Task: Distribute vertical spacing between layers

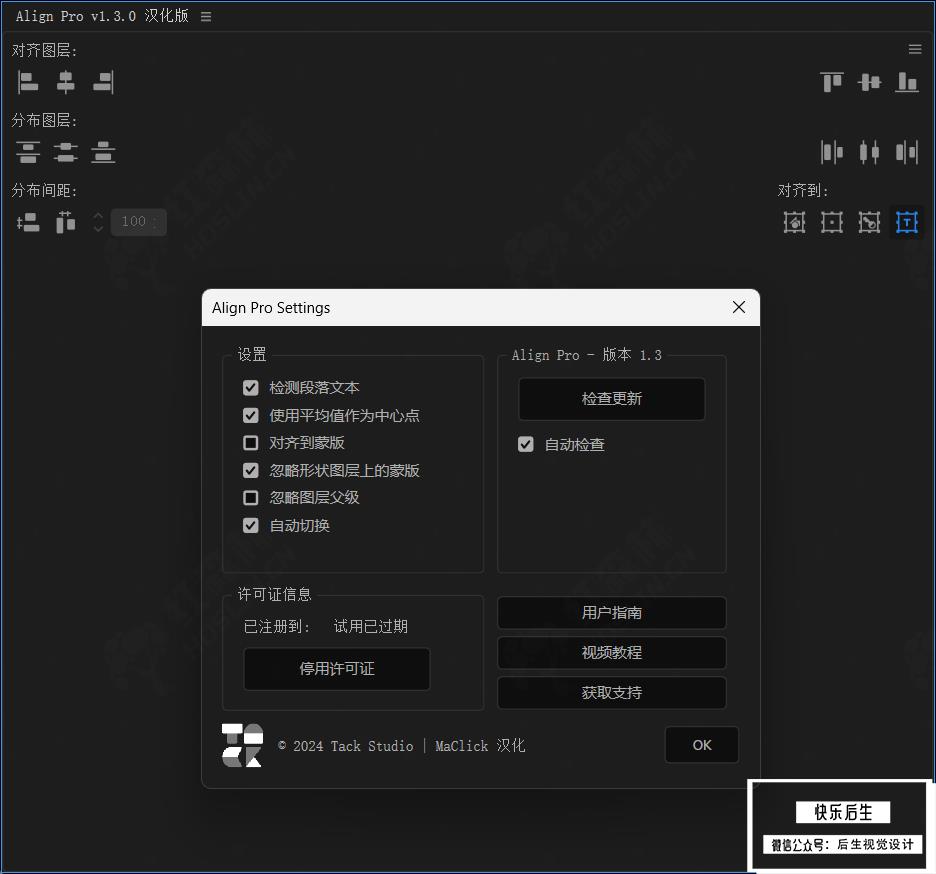Action: pos(27,222)
